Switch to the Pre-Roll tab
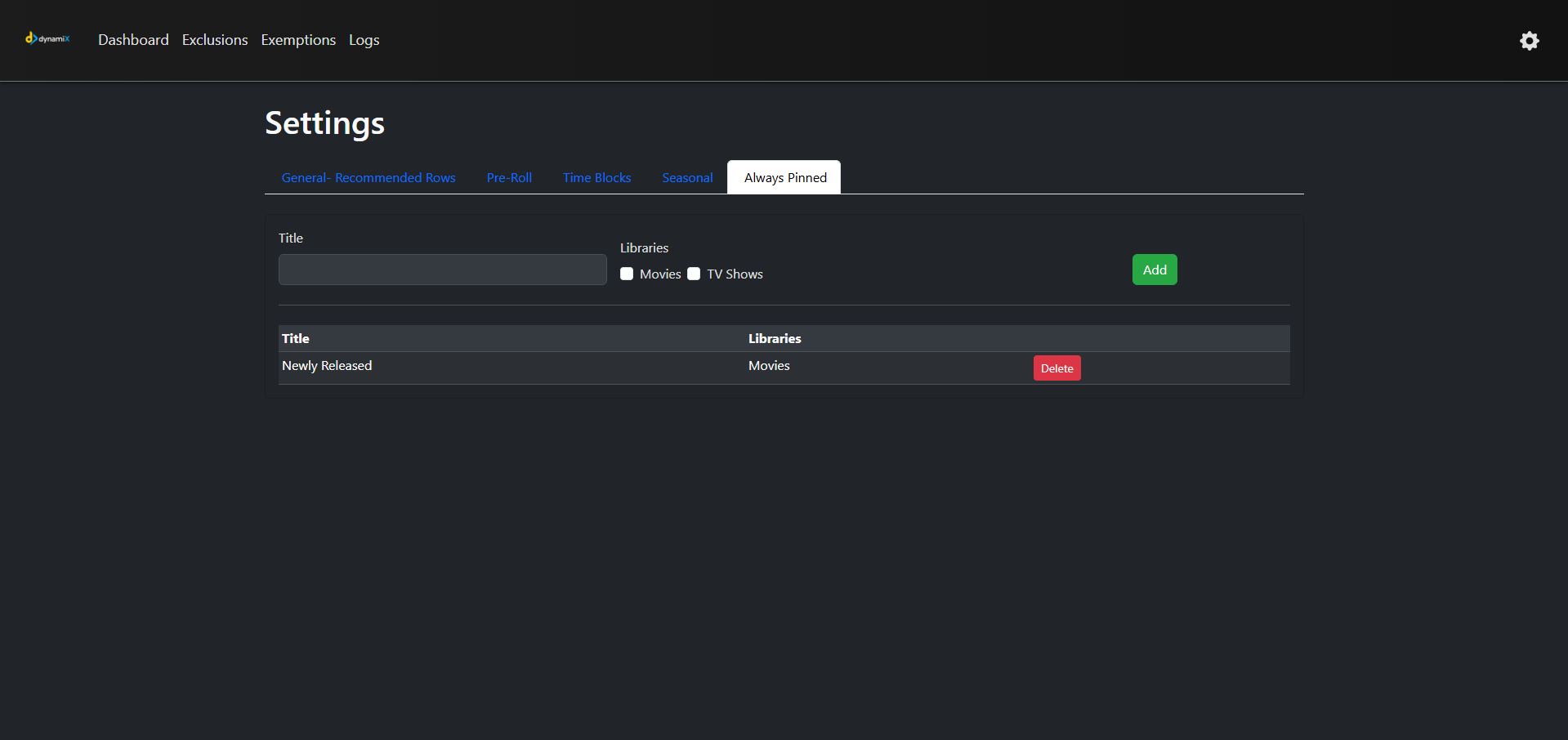 point(509,177)
